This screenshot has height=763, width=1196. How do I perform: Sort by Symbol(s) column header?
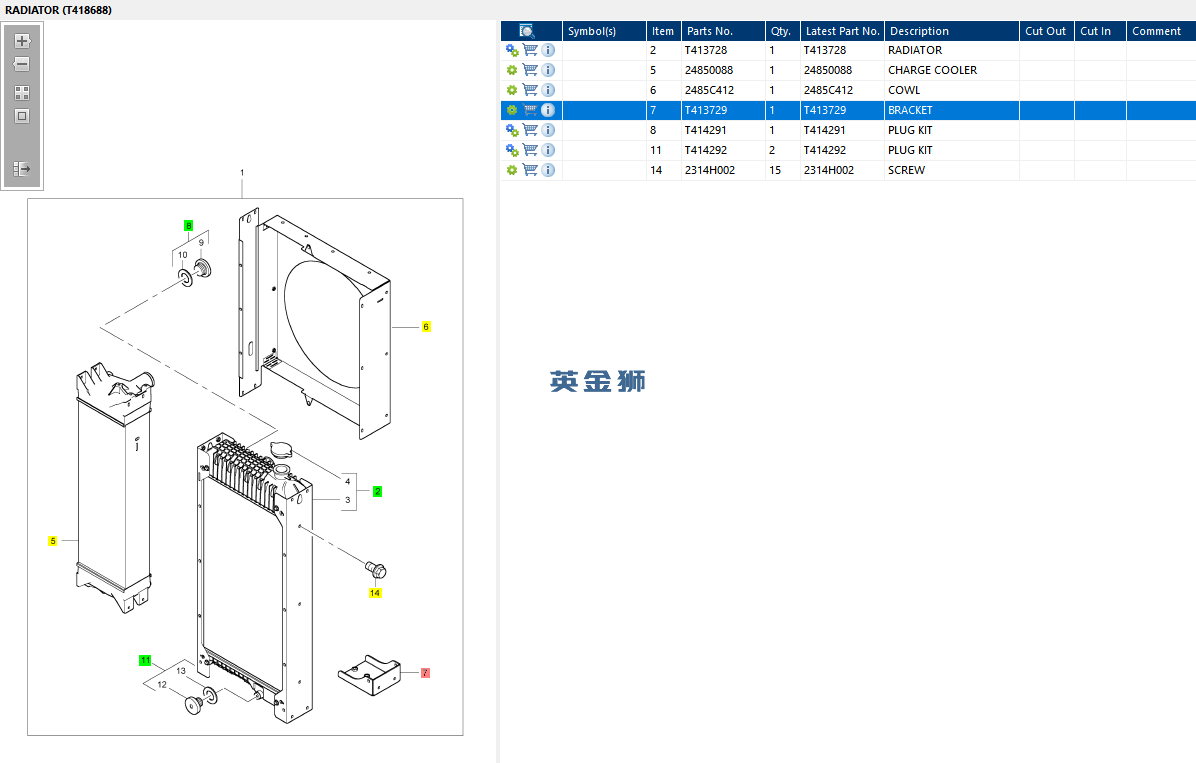[604, 31]
